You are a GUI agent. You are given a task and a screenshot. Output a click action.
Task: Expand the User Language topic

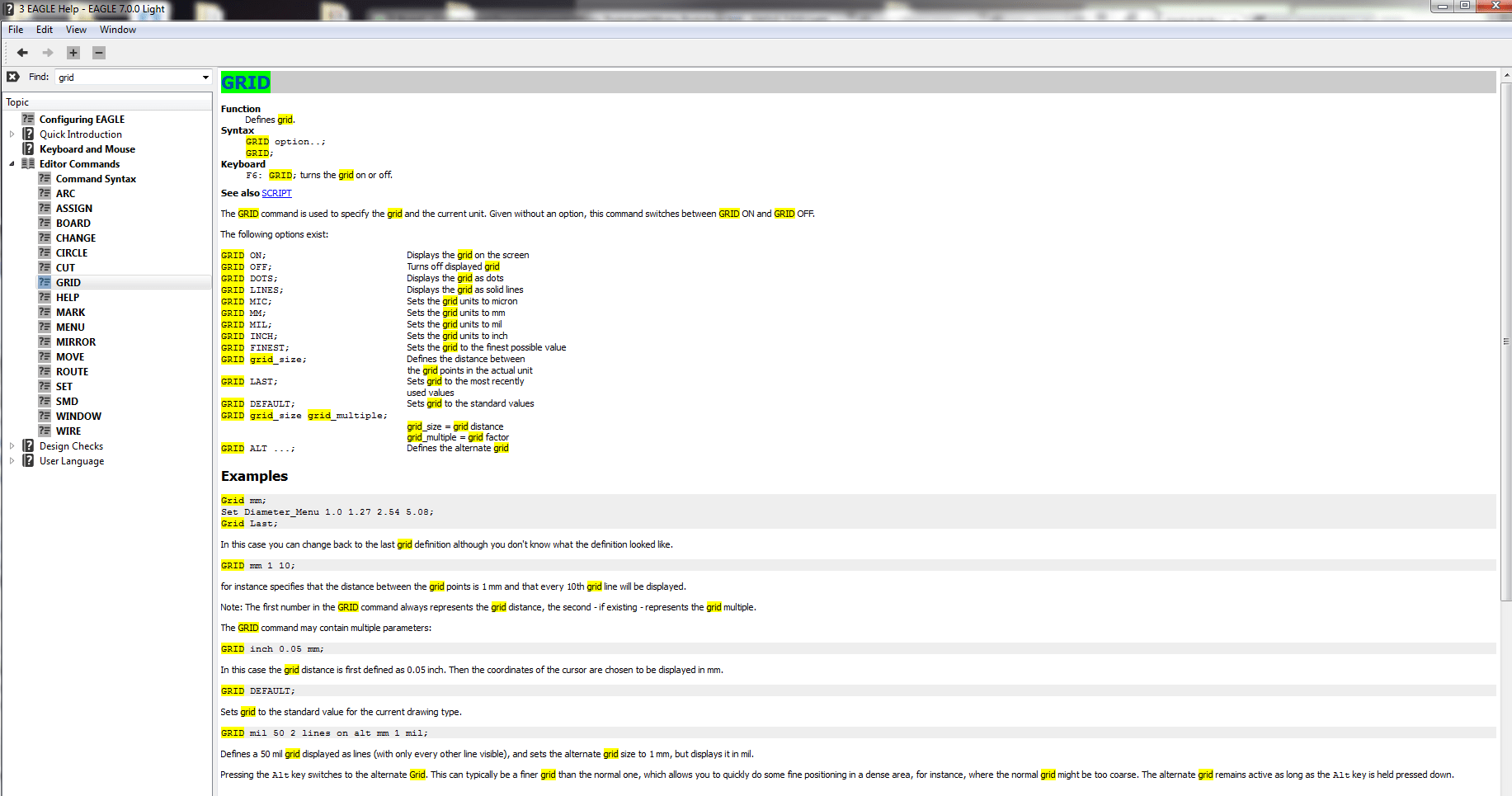pyautogui.click(x=12, y=460)
